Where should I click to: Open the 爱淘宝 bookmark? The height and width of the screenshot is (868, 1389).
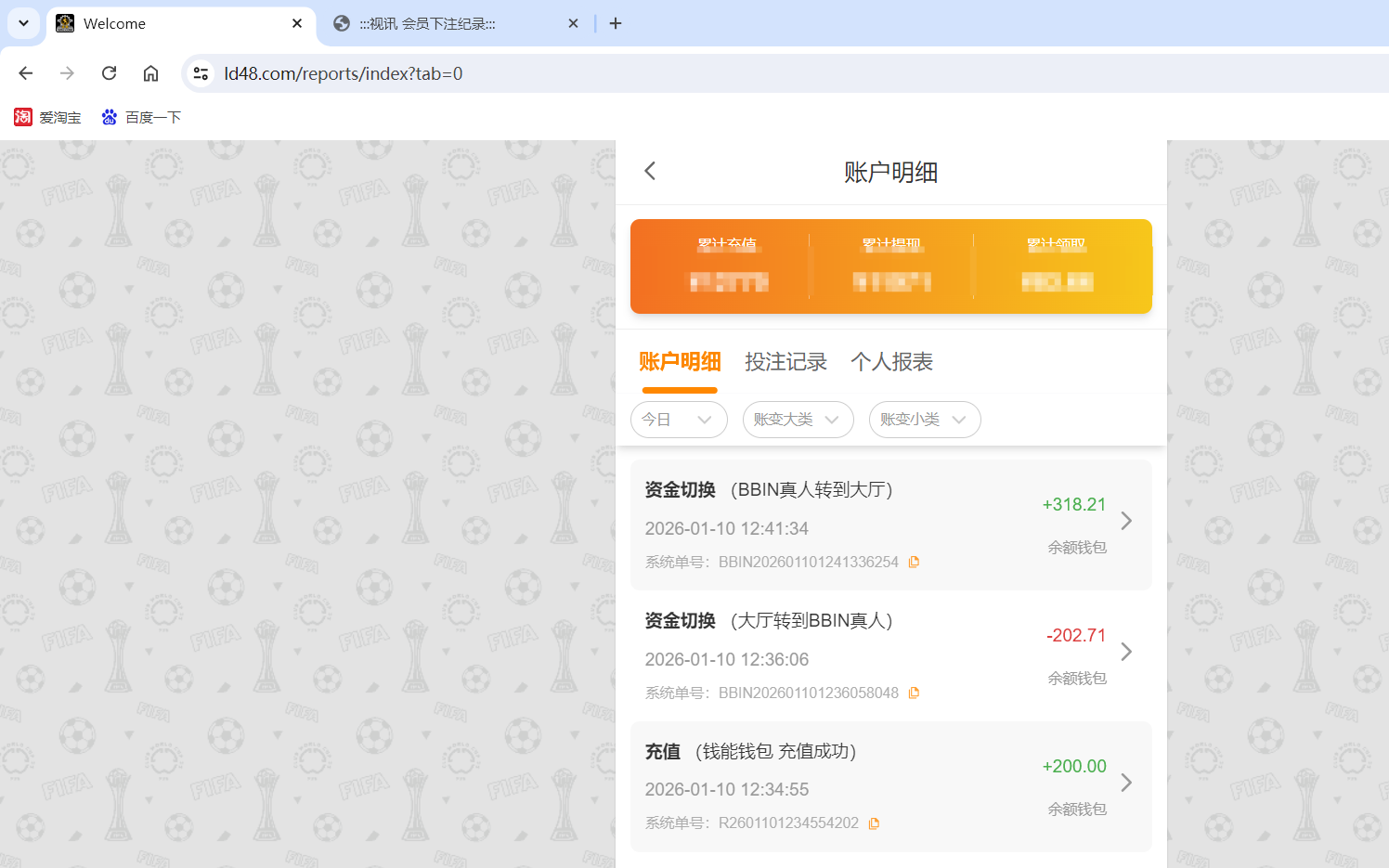tap(47, 117)
